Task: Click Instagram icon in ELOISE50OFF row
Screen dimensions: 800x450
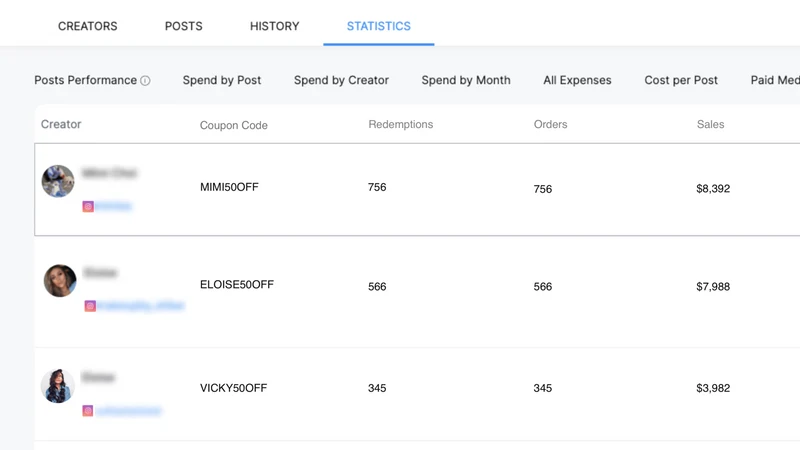Action: (90, 306)
